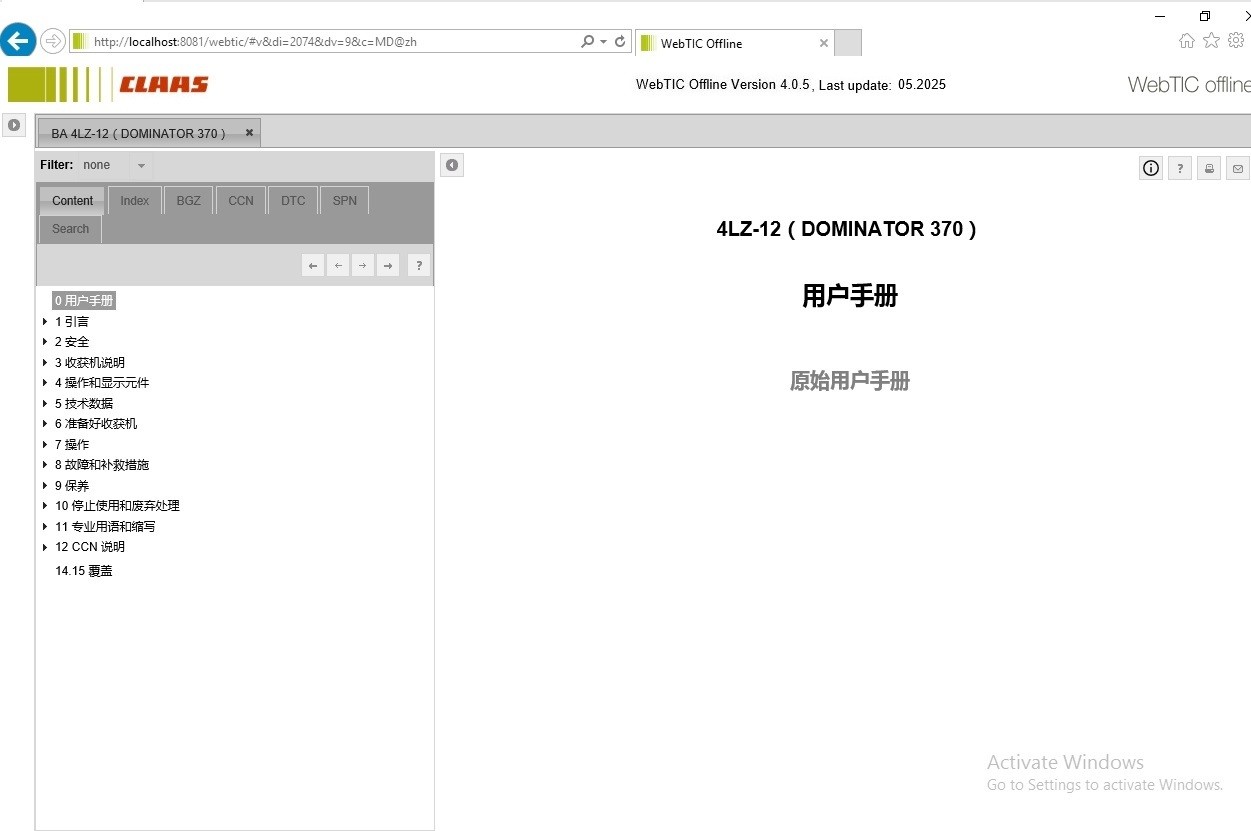Click the browser forward arrow button
This screenshot has width=1251, height=831.
coord(53,41)
